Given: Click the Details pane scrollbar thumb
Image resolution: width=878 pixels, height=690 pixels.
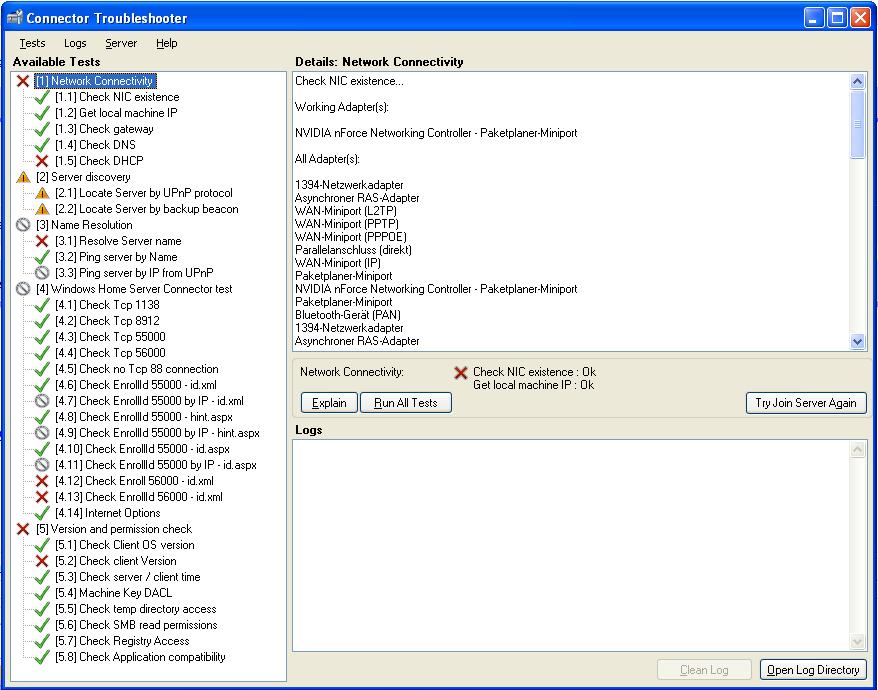Looking at the screenshot, I should point(857,124).
